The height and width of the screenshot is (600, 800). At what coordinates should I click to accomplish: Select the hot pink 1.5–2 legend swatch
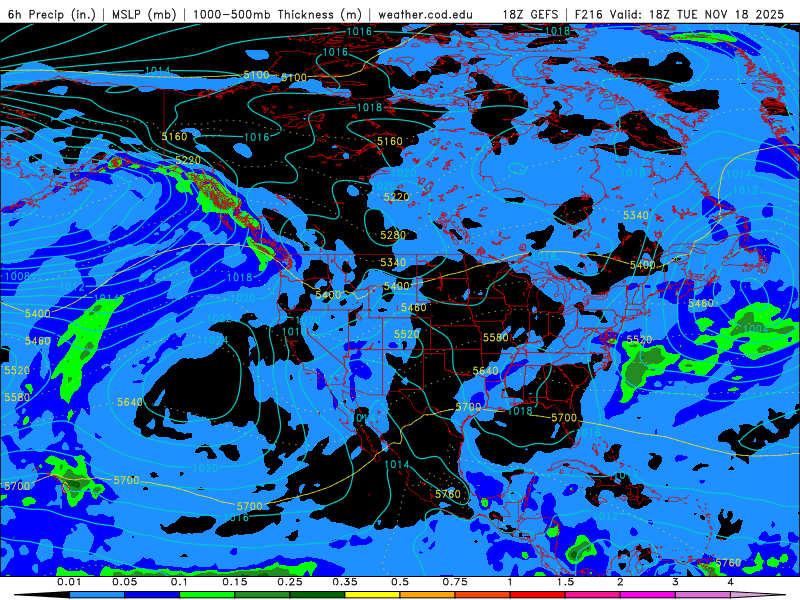(x=593, y=595)
